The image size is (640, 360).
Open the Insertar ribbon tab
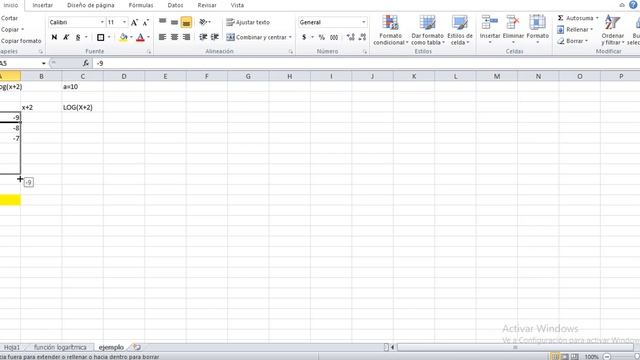pyautogui.click(x=42, y=5)
